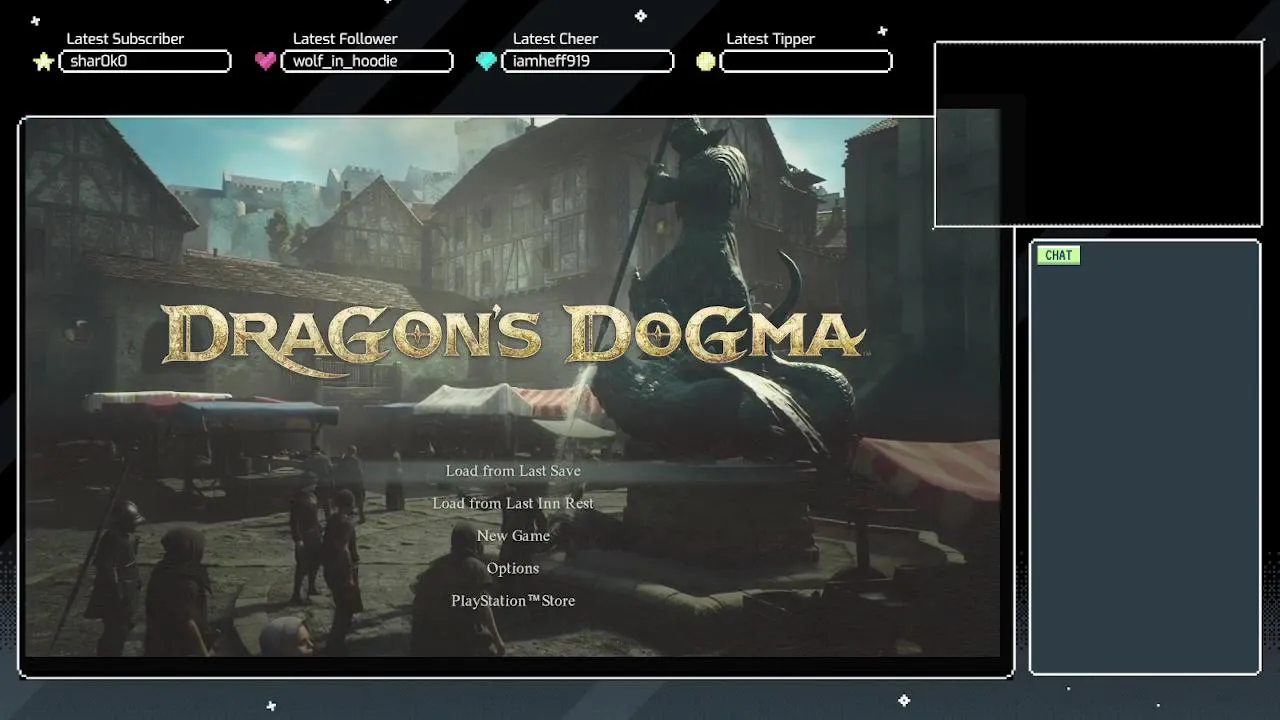
Task: Click the black webcam frame
Action: point(1098,135)
